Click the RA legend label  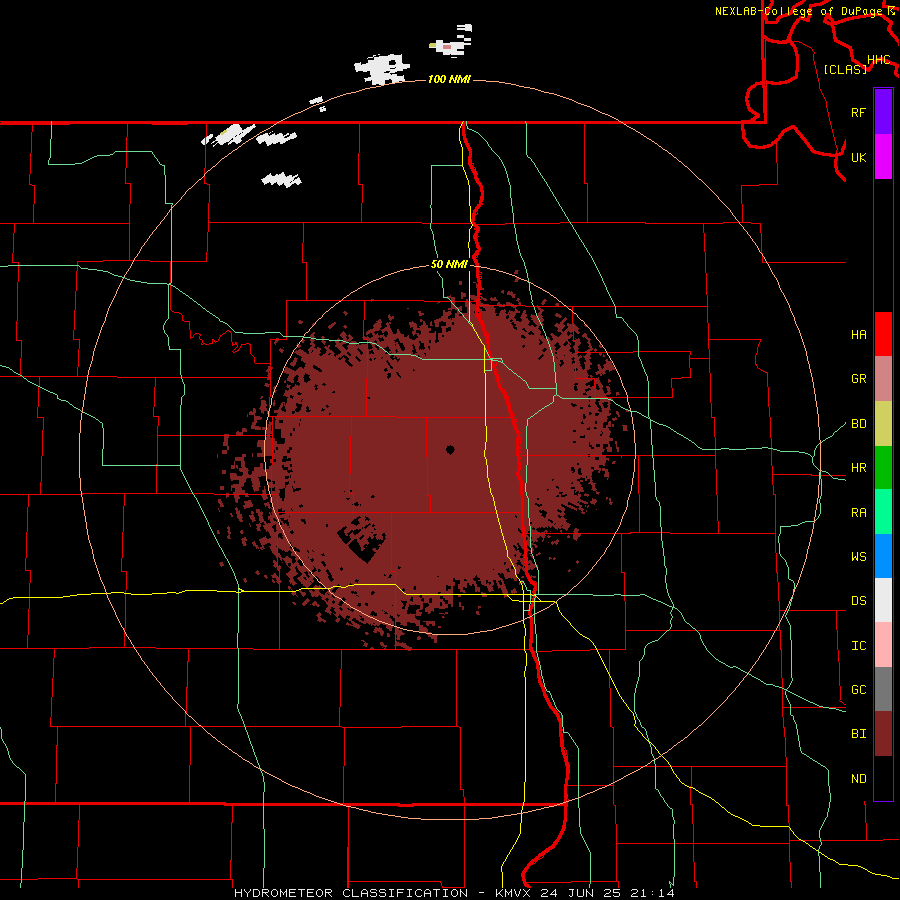coord(858,513)
